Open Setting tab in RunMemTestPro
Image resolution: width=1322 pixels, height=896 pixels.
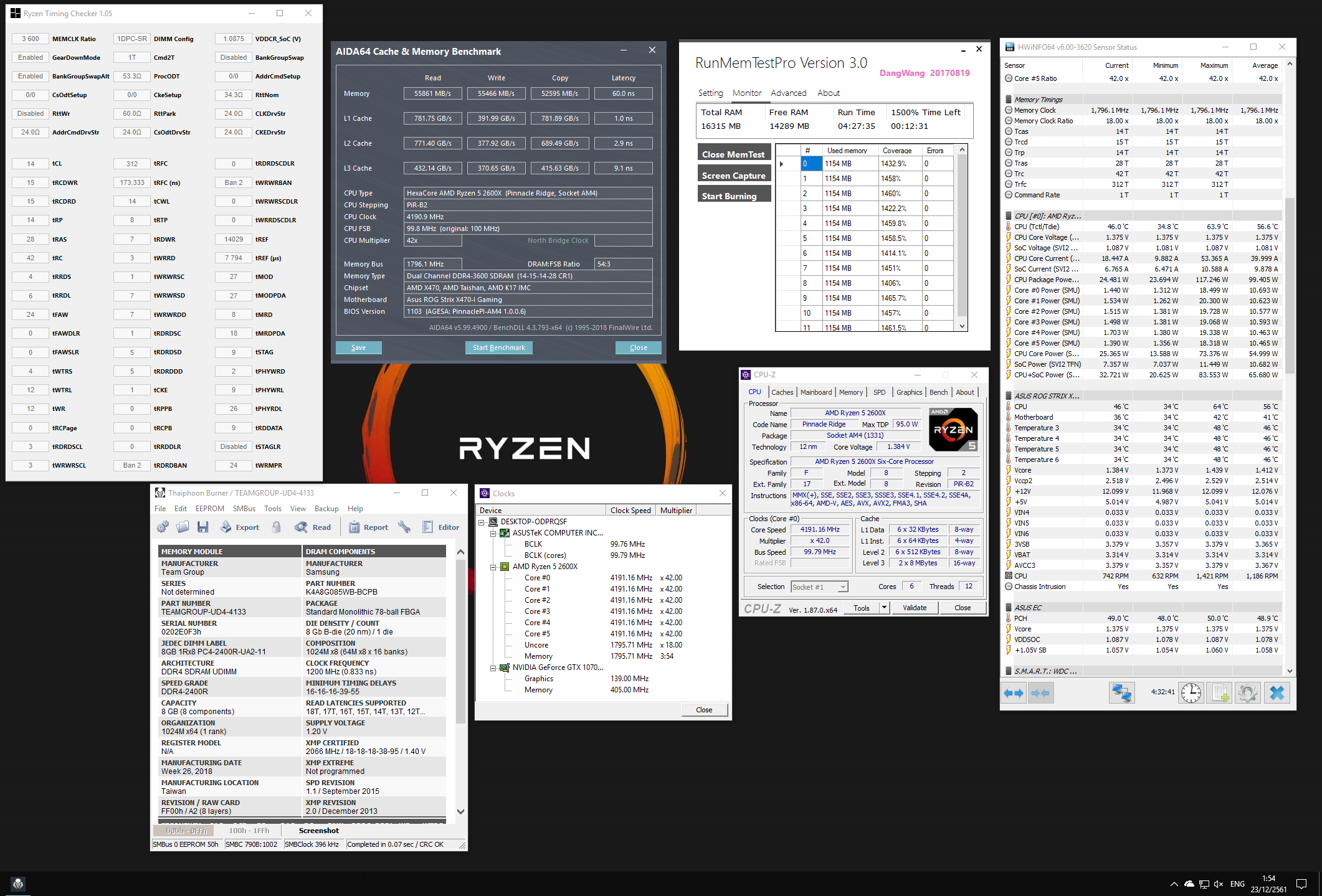710,93
